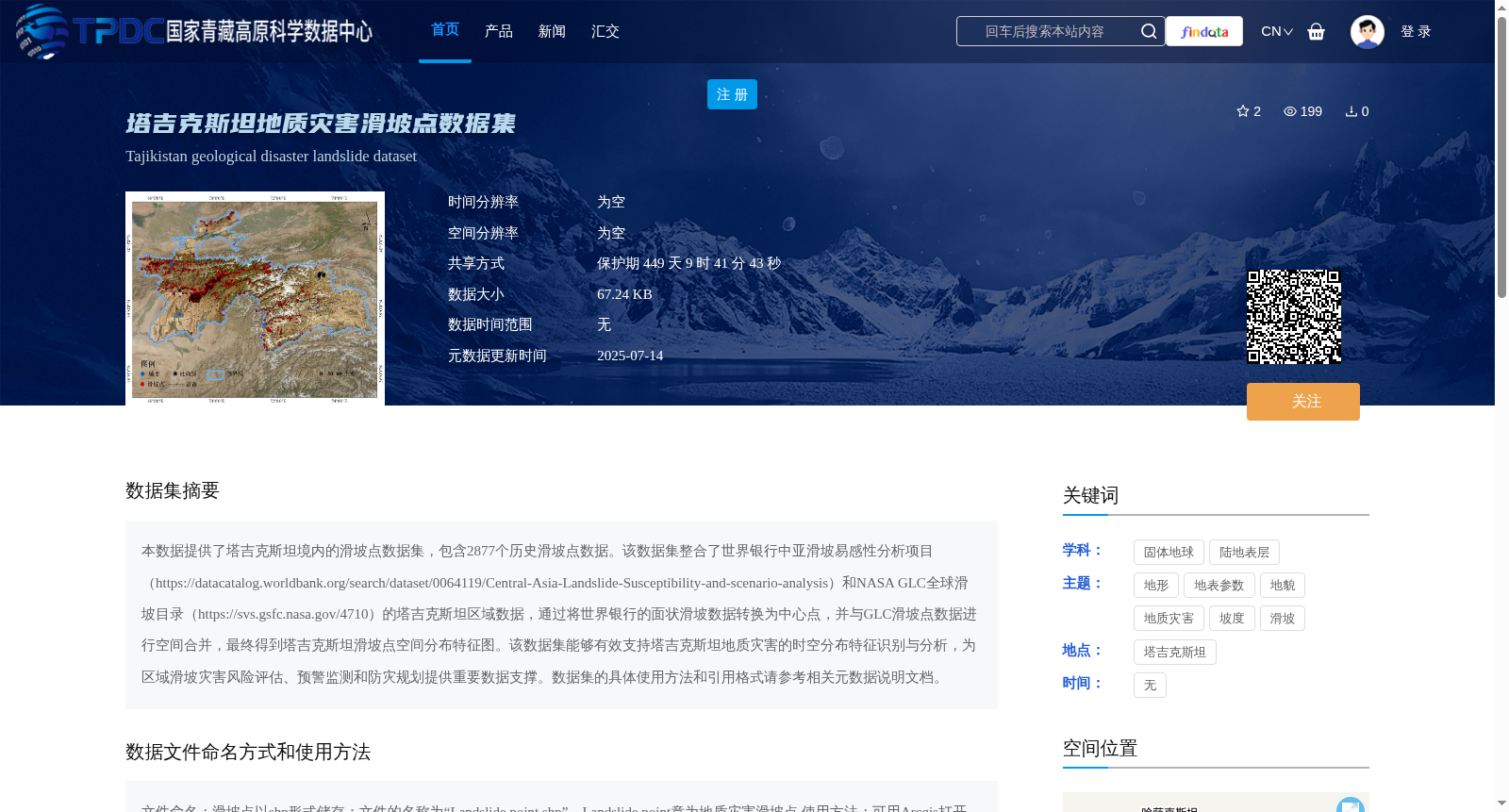Click the 关键词 heading

1091,495
